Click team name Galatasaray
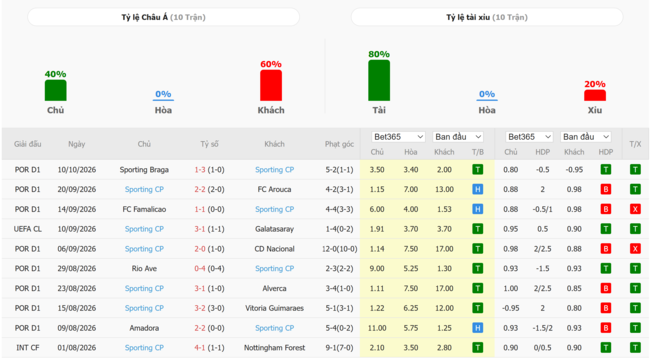Image resolution: width=650 pixels, height=364 pixels. click(x=274, y=229)
